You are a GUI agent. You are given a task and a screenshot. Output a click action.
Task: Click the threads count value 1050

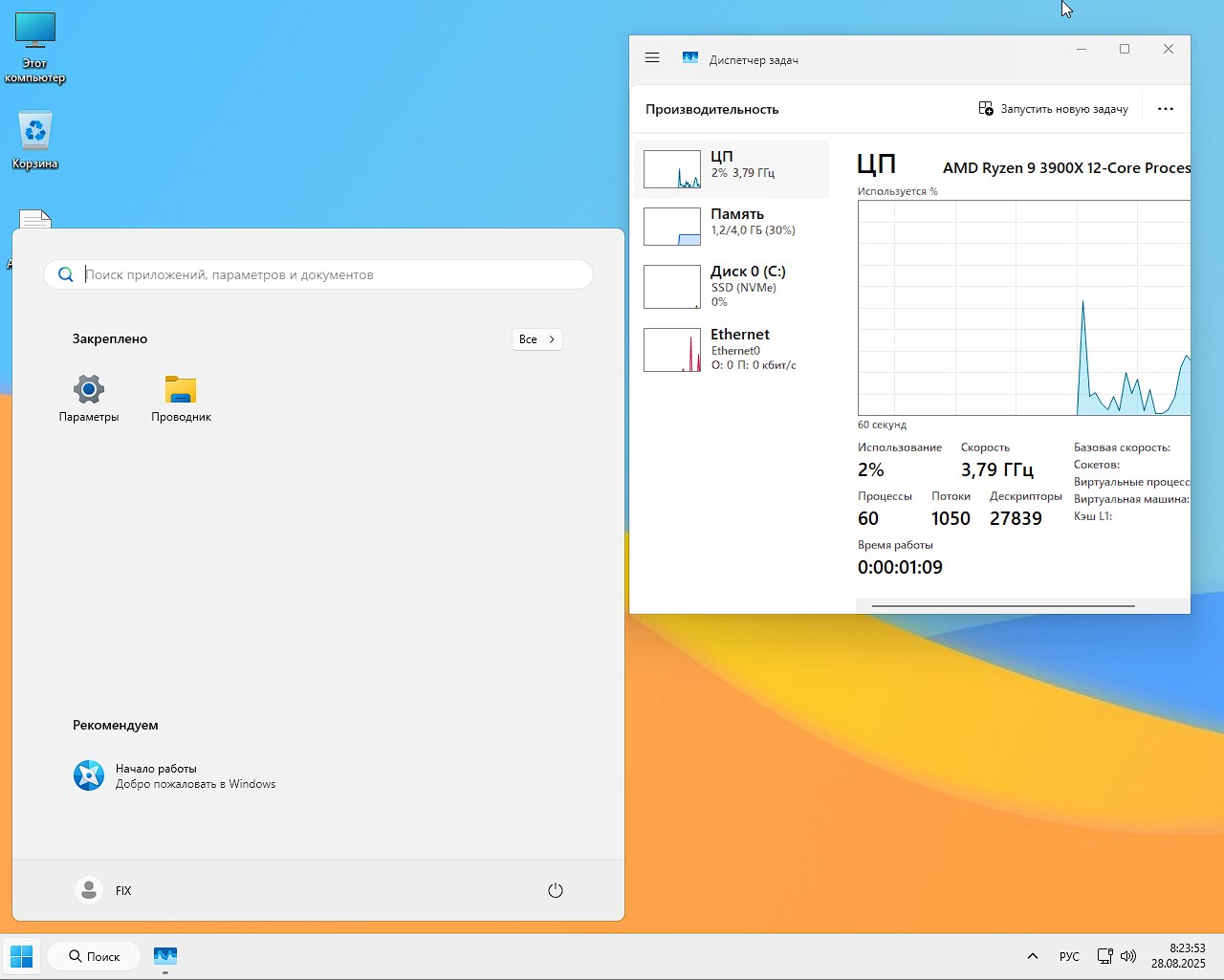click(x=951, y=518)
